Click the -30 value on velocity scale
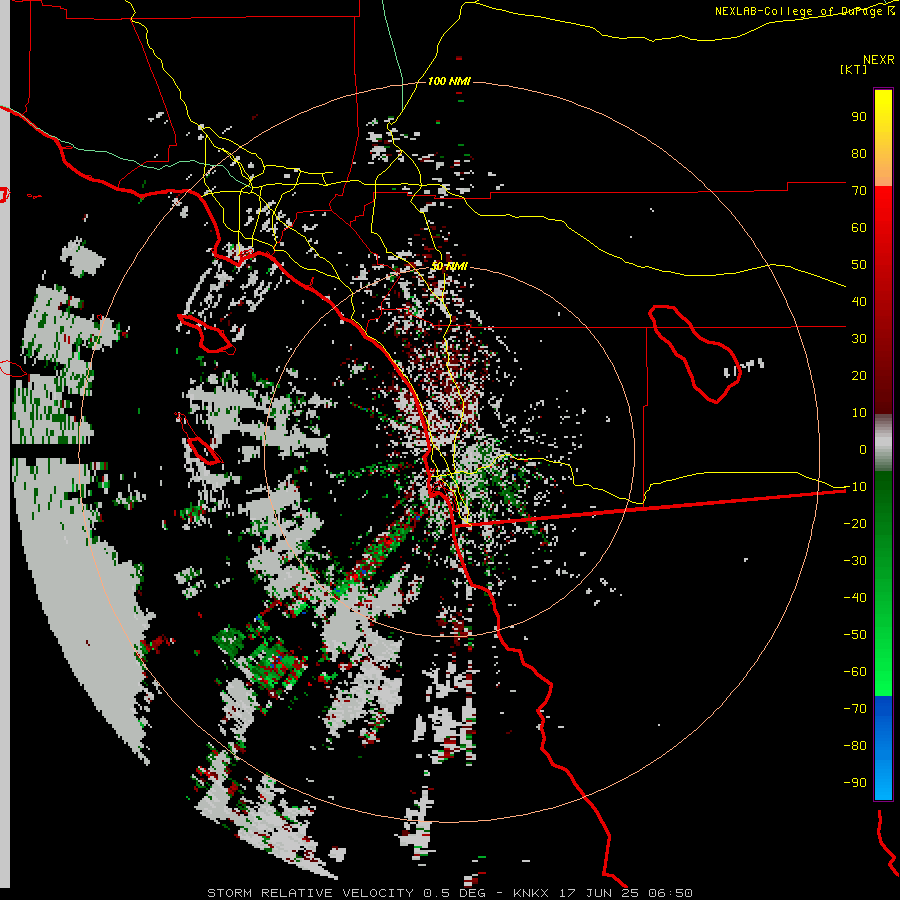This screenshot has height=900, width=900. coord(855,561)
